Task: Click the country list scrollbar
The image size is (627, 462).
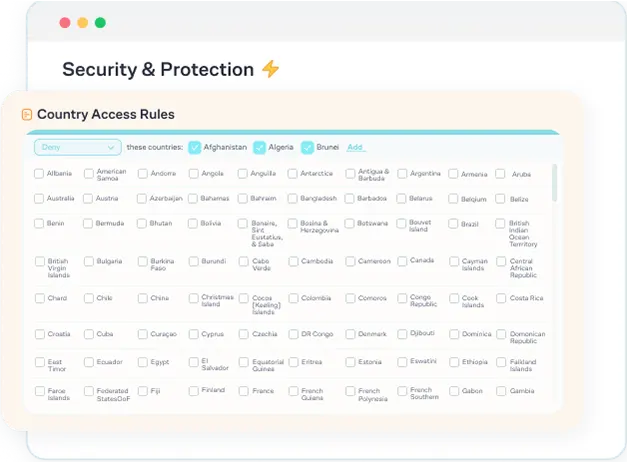Action: (555, 182)
